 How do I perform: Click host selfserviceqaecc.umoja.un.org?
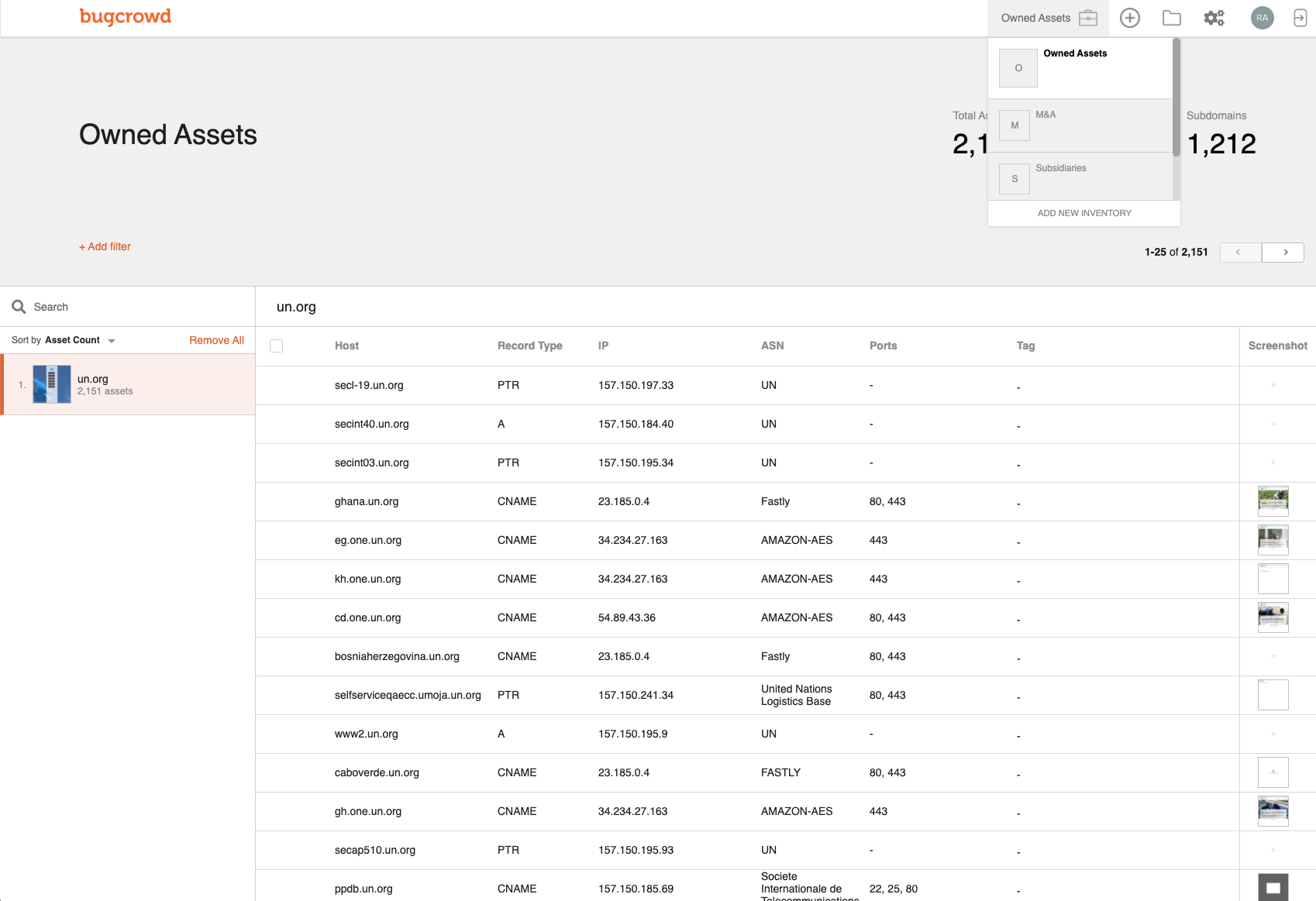coord(408,695)
